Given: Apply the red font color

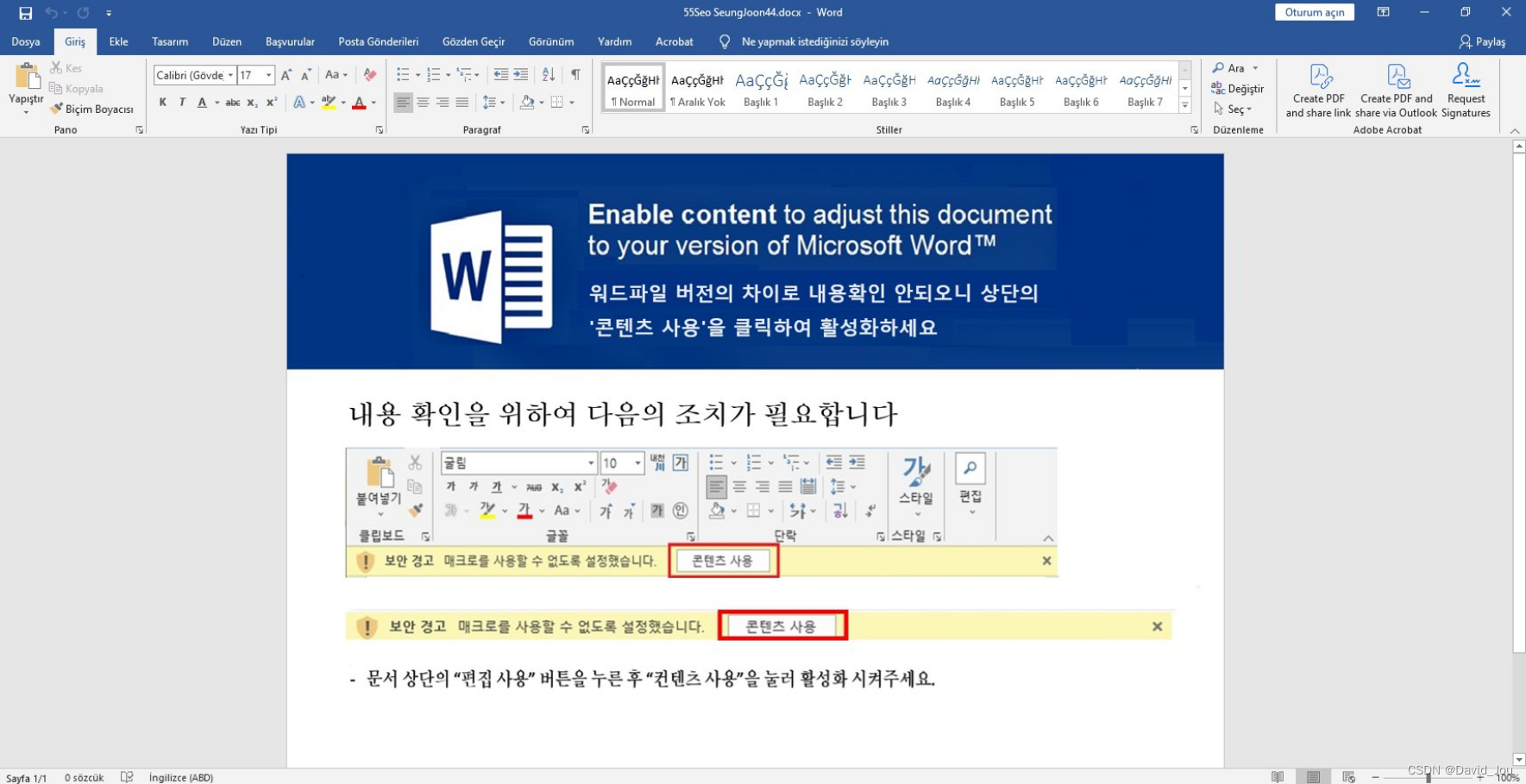Looking at the screenshot, I should 359,103.
